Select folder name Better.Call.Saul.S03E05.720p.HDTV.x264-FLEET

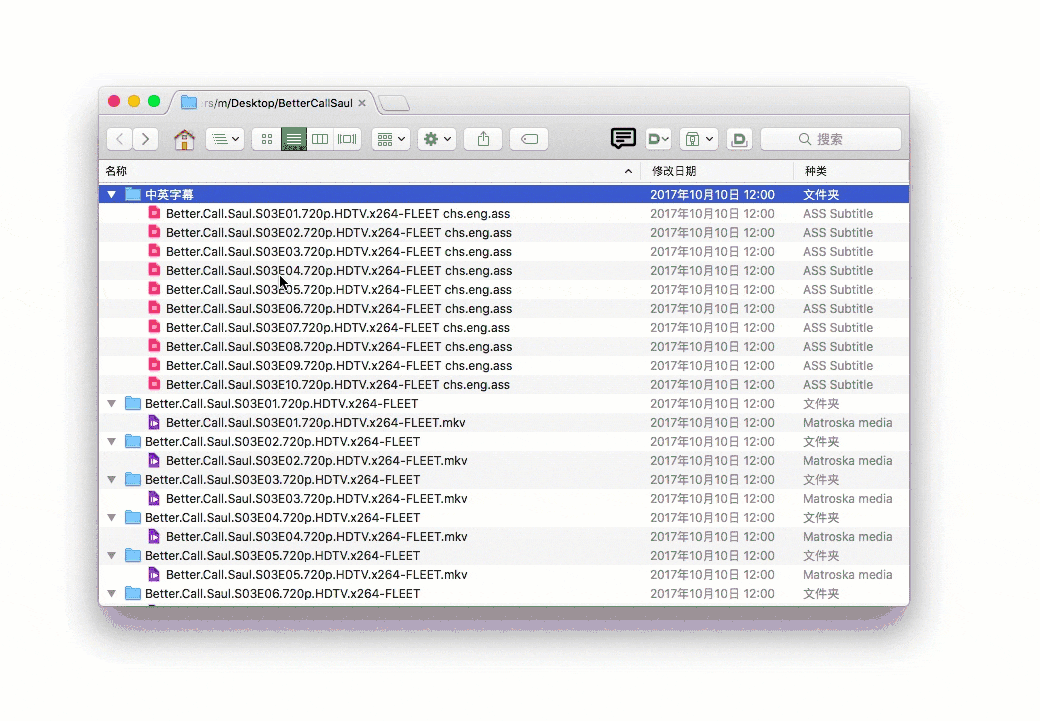click(283, 556)
